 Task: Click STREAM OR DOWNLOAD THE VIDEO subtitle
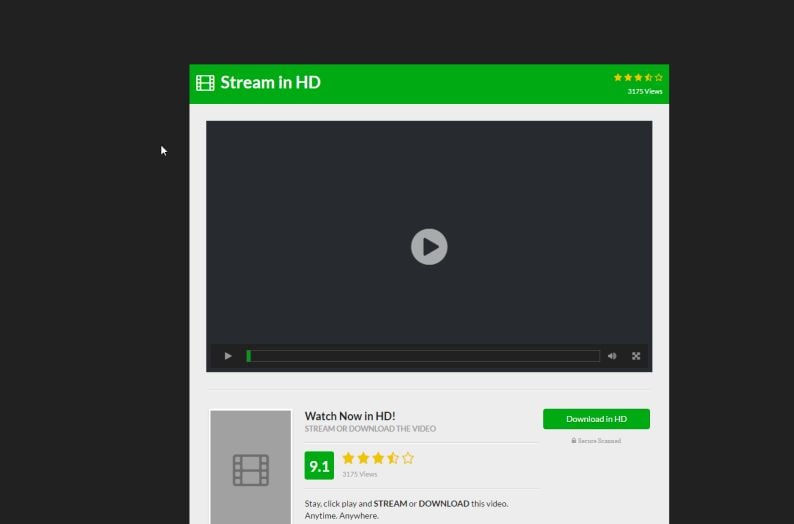(x=370, y=429)
